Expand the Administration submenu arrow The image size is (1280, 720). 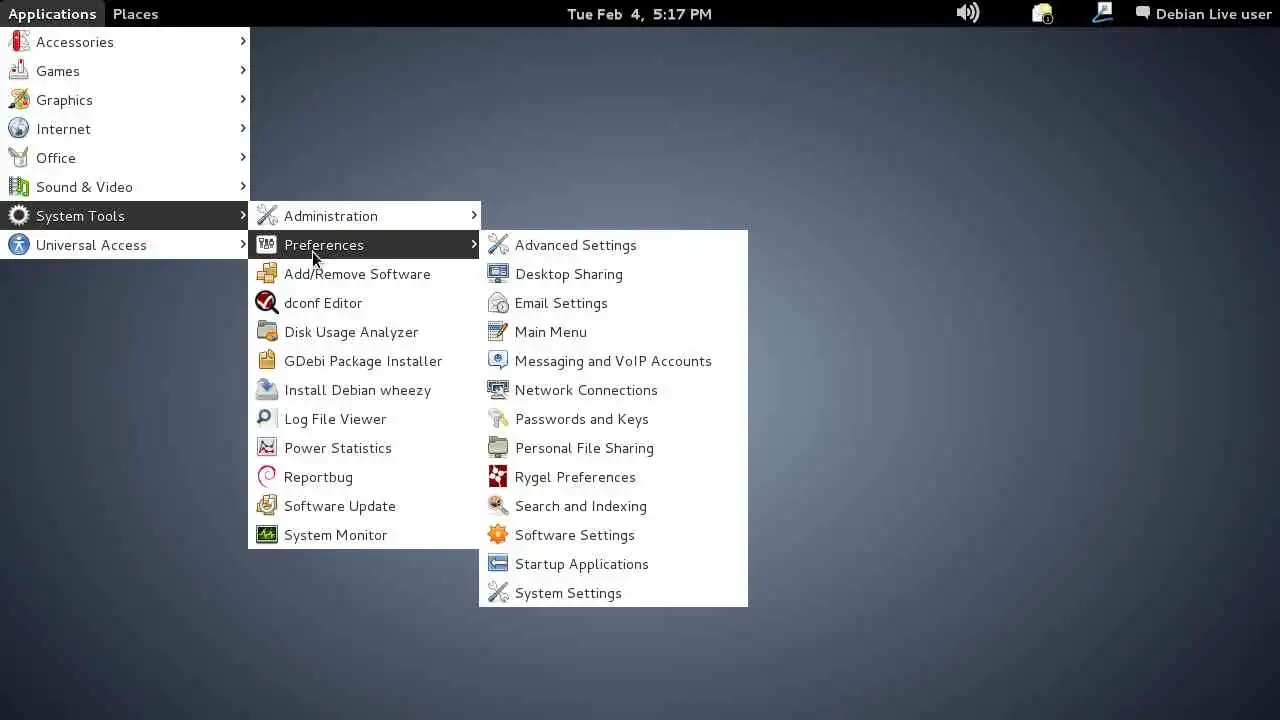474,215
